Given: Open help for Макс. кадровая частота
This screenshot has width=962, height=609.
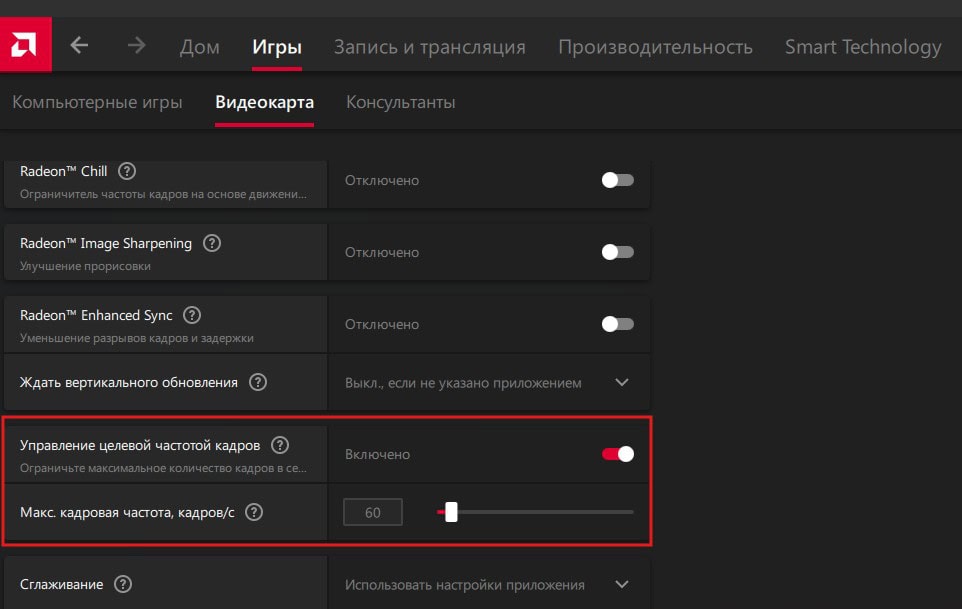Looking at the screenshot, I should tap(254, 512).
